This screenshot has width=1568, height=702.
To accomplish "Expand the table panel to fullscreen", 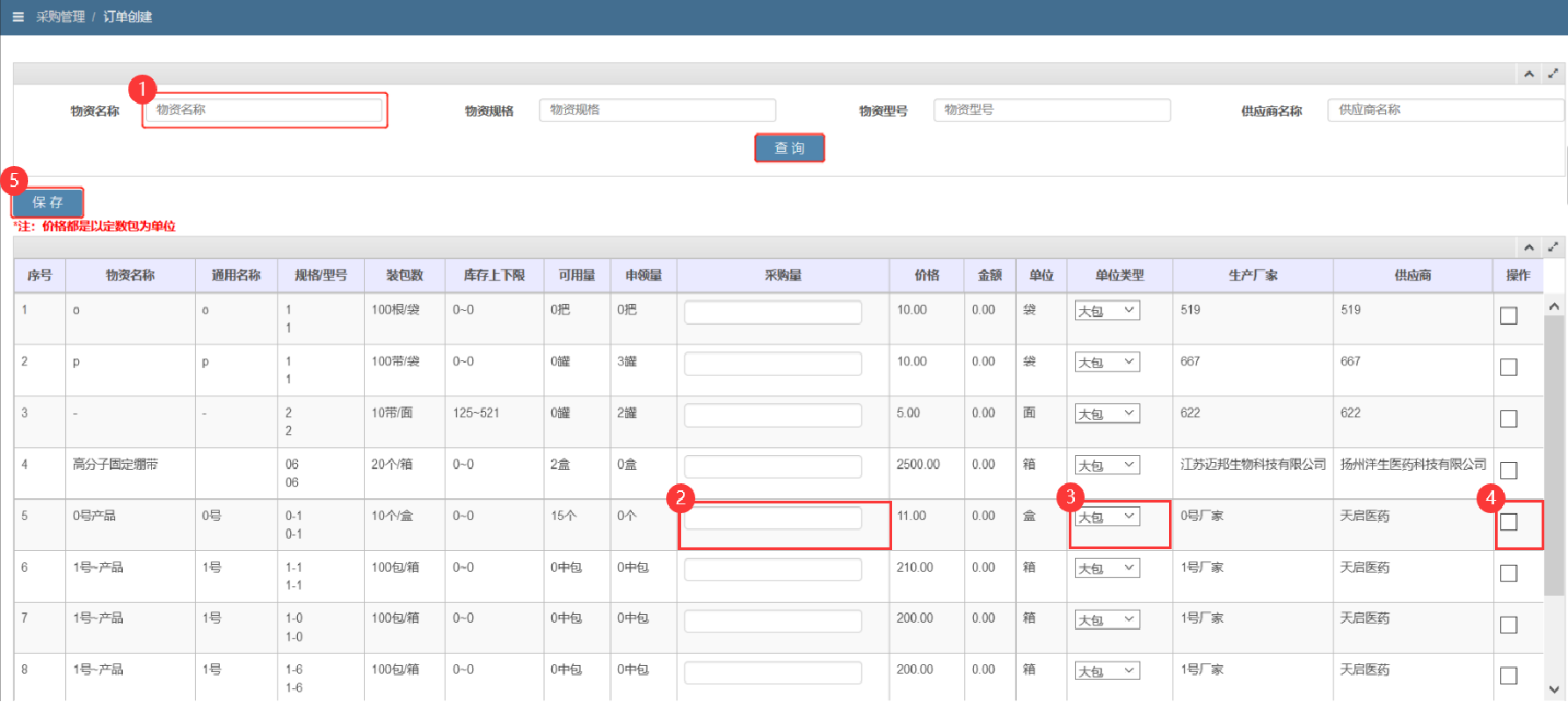I will pyautogui.click(x=1553, y=247).
